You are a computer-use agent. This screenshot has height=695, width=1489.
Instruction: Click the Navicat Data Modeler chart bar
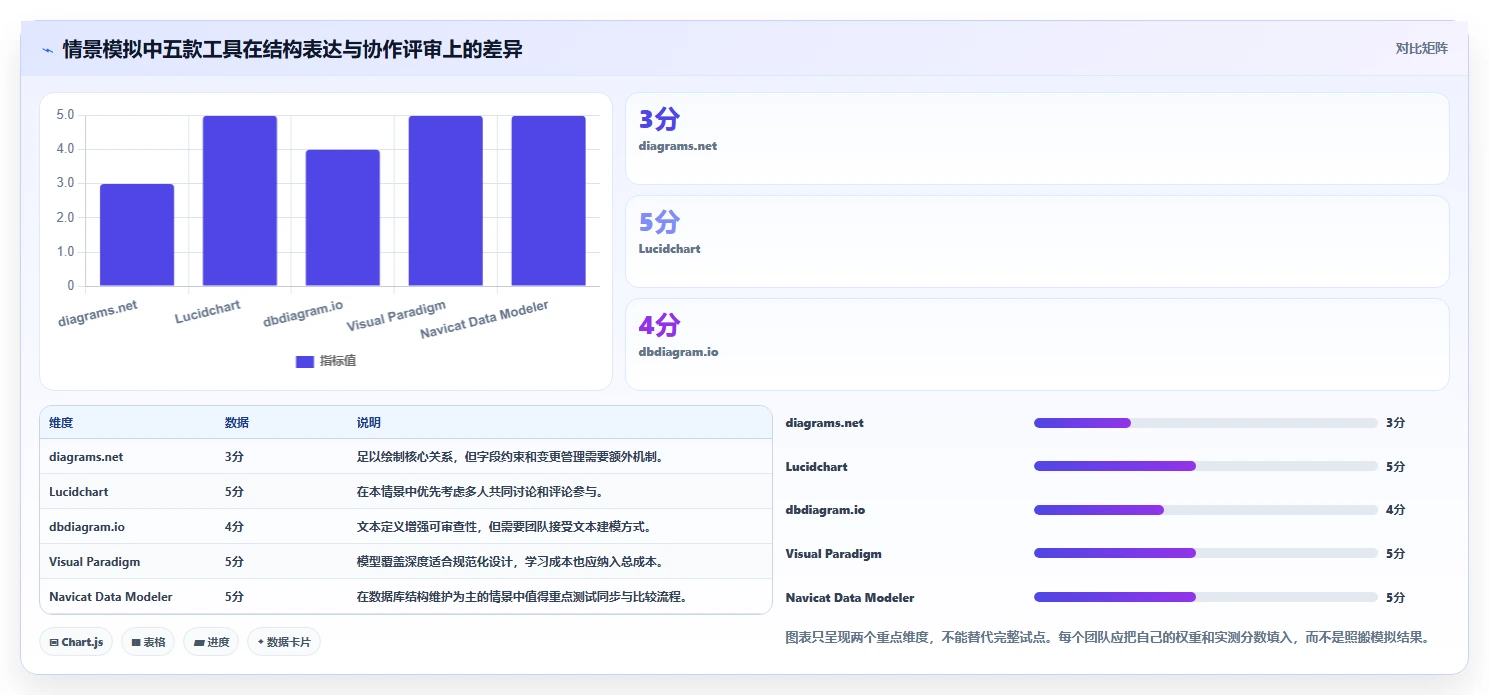[549, 201]
